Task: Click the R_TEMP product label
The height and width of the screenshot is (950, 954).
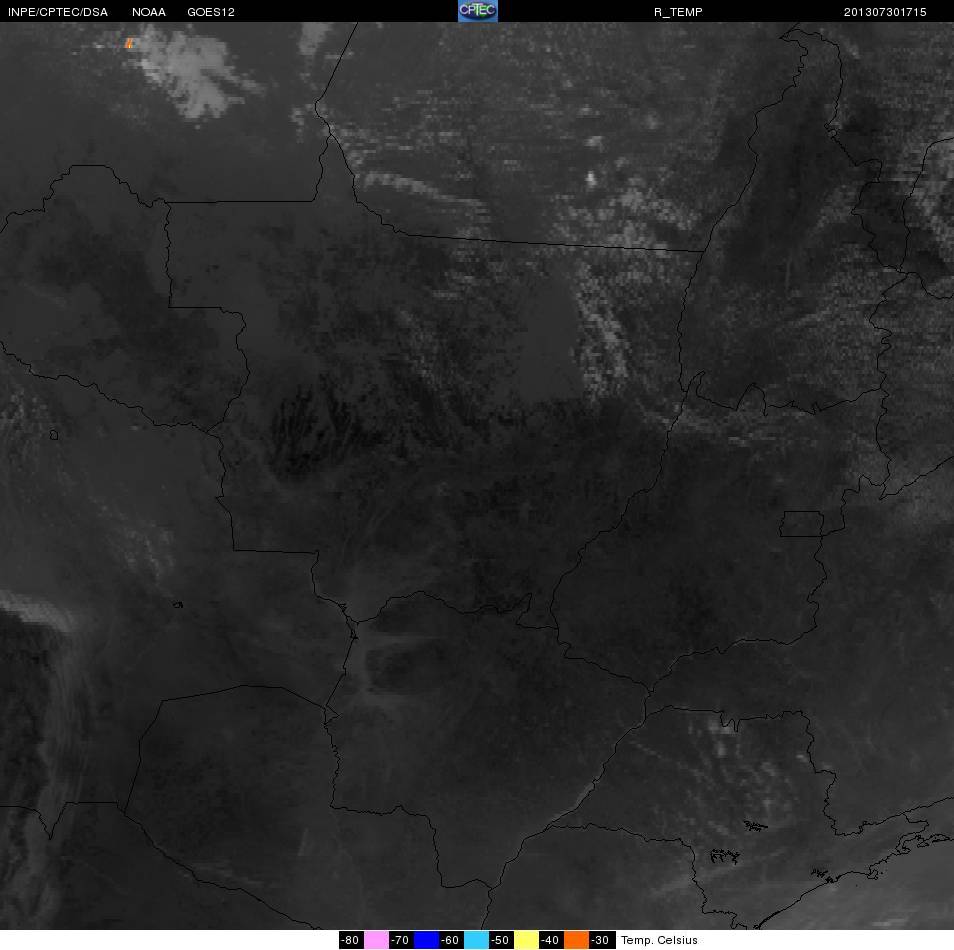Action: pyautogui.click(x=678, y=12)
